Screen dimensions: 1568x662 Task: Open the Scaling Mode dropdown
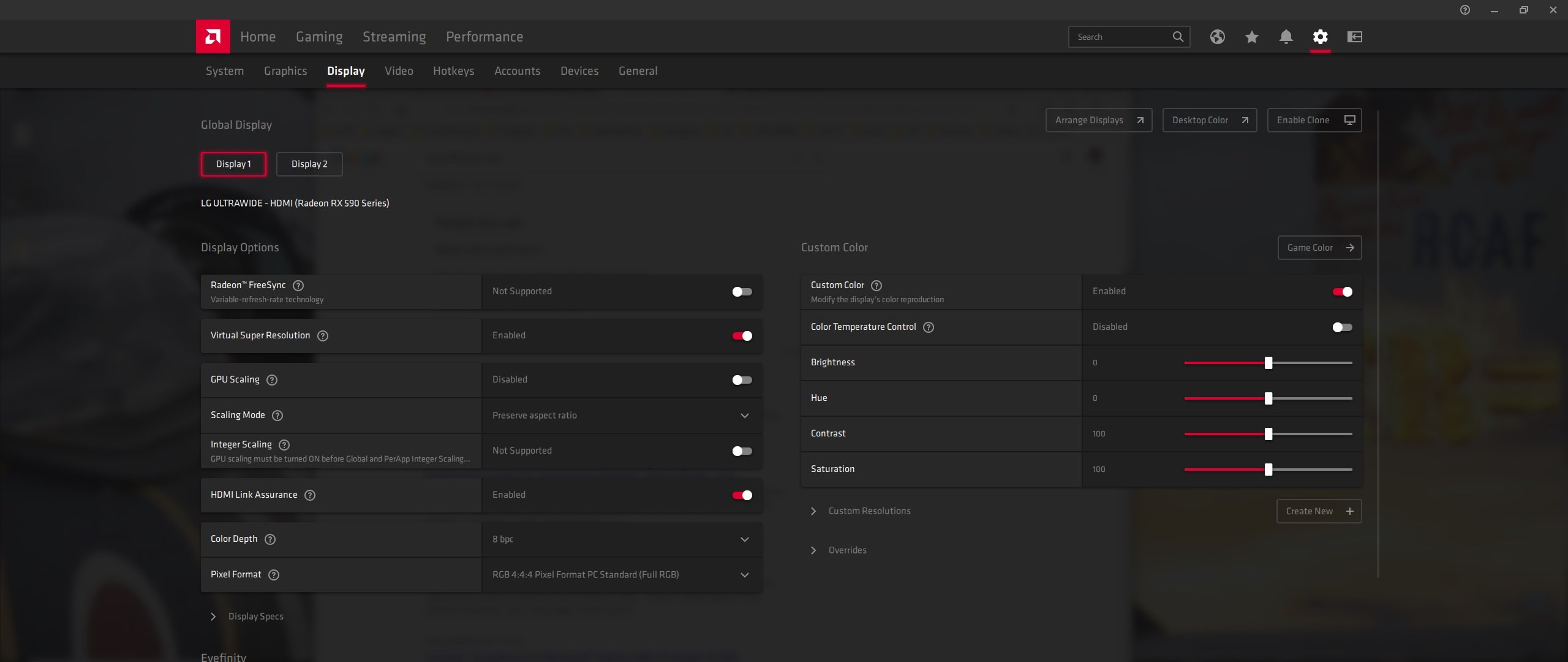coord(622,416)
